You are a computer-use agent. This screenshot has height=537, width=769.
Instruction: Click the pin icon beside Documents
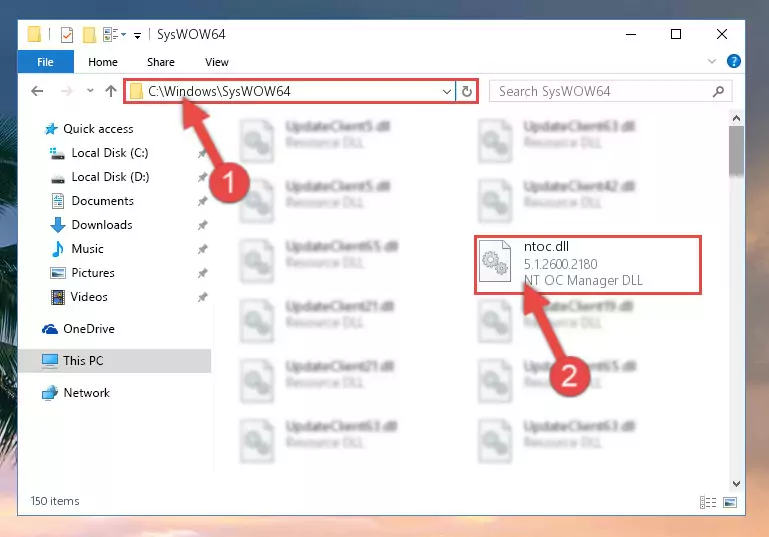(202, 201)
